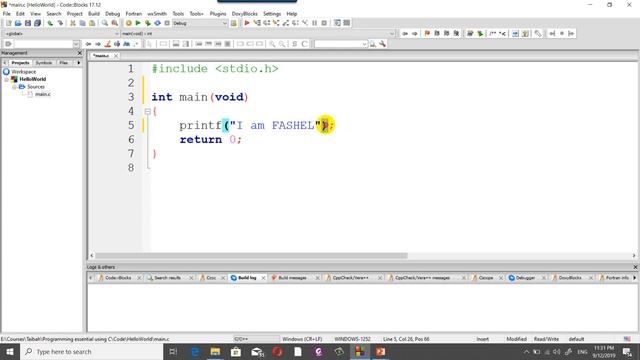
Task: Switch to the Search results tab
Action: tap(167, 278)
